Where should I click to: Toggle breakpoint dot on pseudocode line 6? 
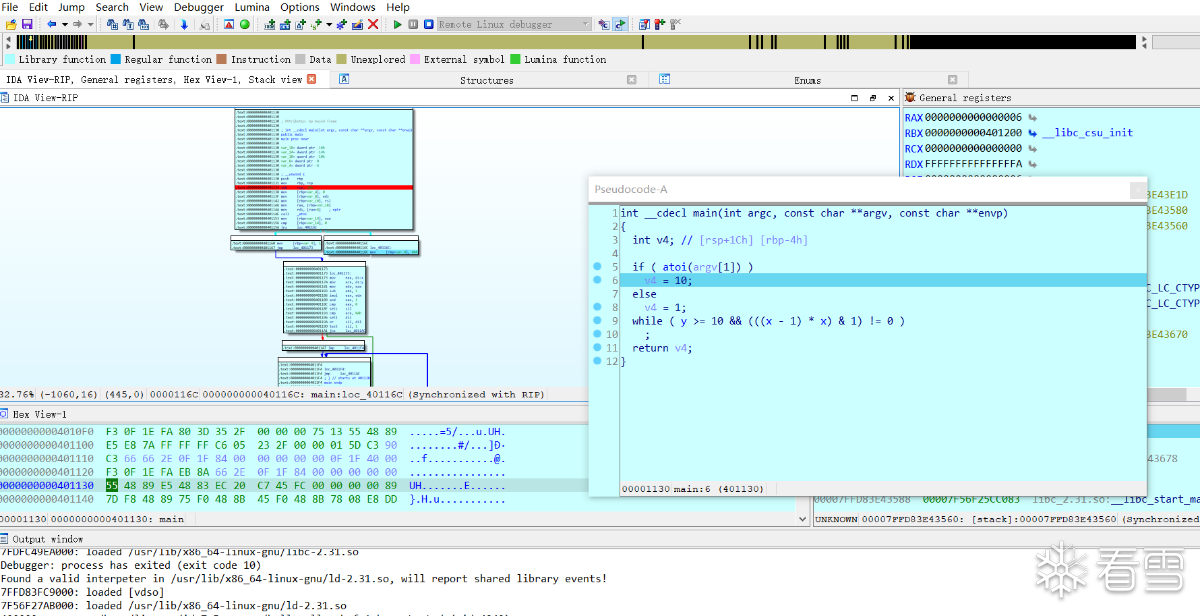[x=597, y=281]
